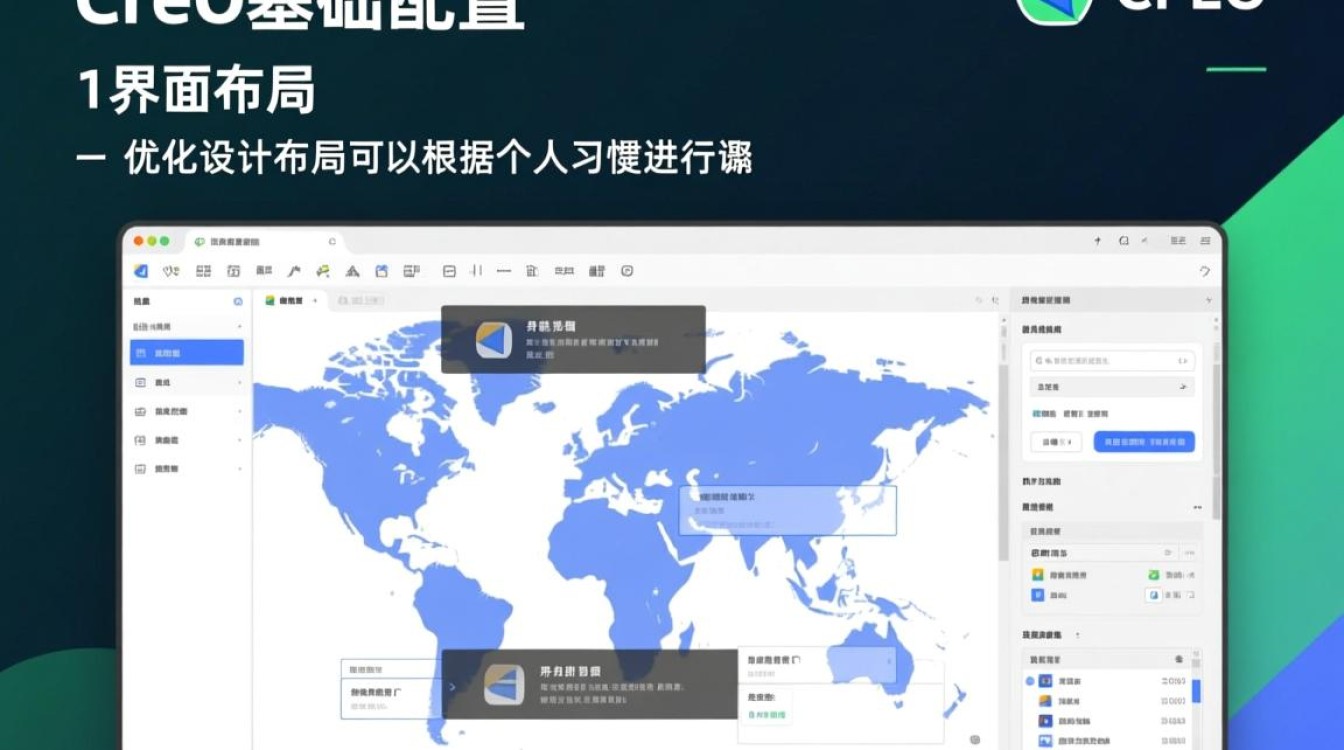Viewport: 1344px width, 750px height.
Task: Toggle the circular compass icon in sidebar header
Action: (x=237, y=301)
